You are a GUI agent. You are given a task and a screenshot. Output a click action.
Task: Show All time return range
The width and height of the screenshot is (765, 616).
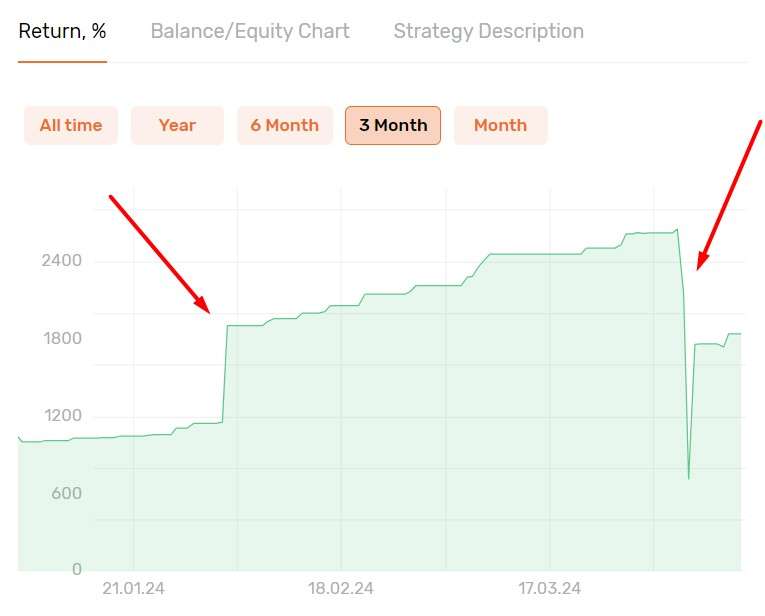[71, 125]
